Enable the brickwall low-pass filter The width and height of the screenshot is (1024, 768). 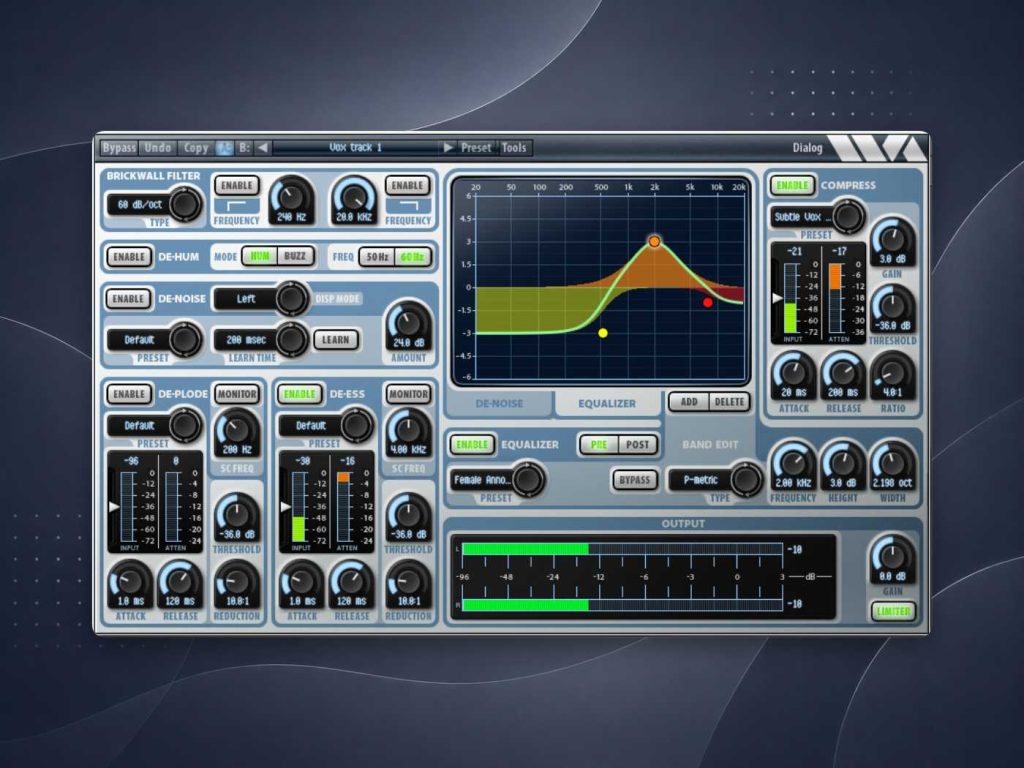[x=408, y=185]
